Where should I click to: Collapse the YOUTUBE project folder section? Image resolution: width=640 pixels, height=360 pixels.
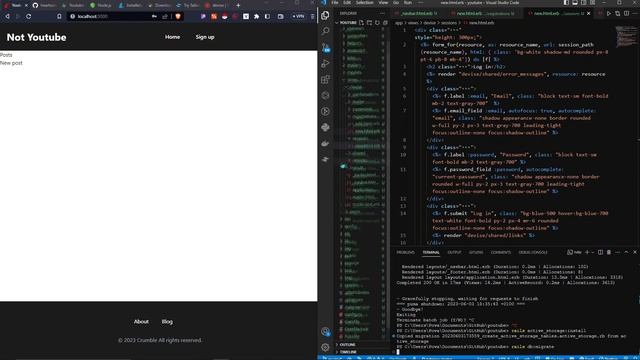coord(347,23)
